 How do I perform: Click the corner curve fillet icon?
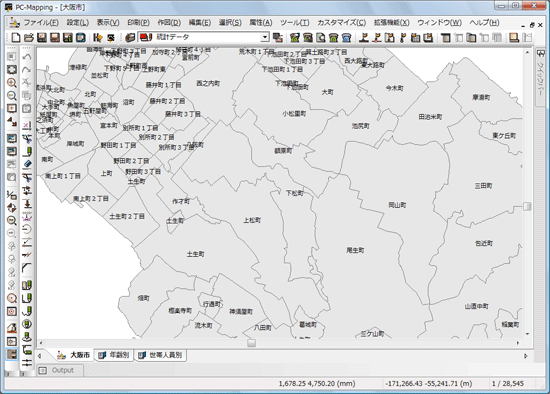pos(27,268)
